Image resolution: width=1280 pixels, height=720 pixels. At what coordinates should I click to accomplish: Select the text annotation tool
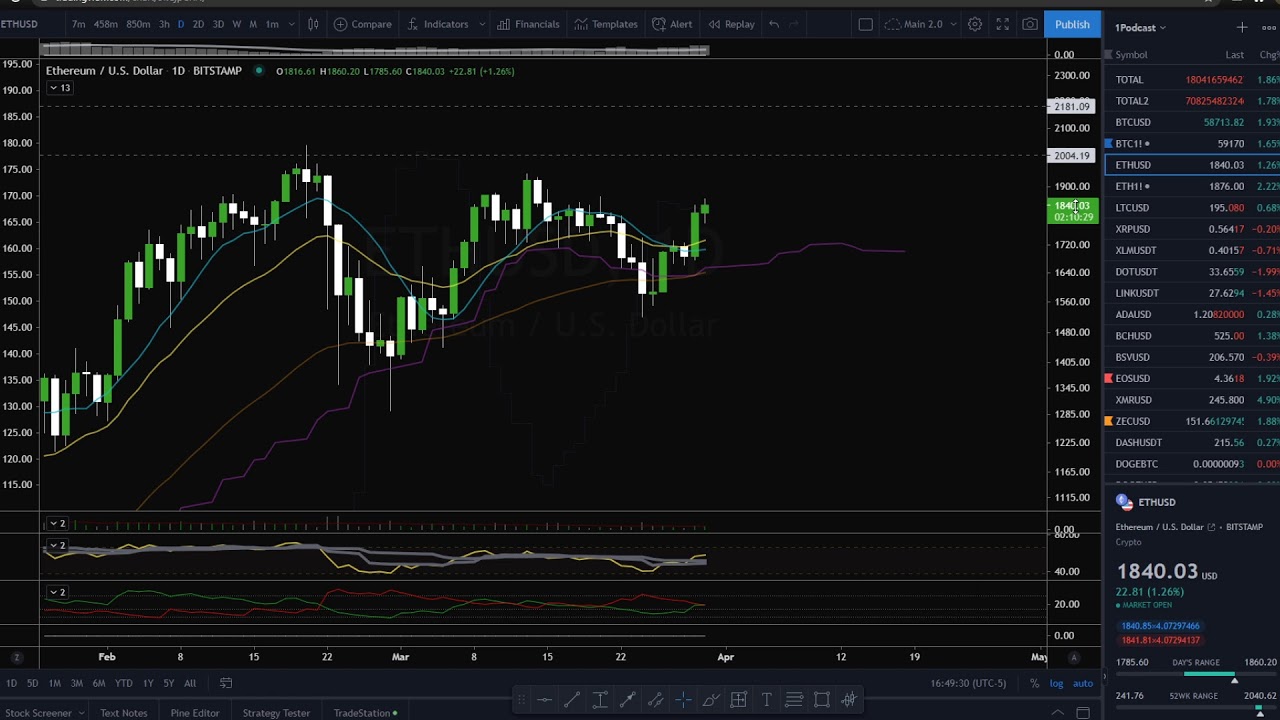point(766,700)
